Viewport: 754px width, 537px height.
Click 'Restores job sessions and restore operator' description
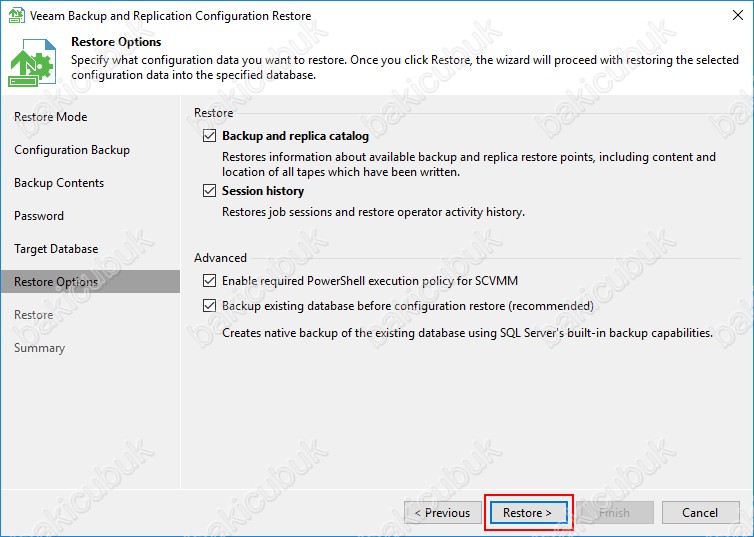coord(373,212)
